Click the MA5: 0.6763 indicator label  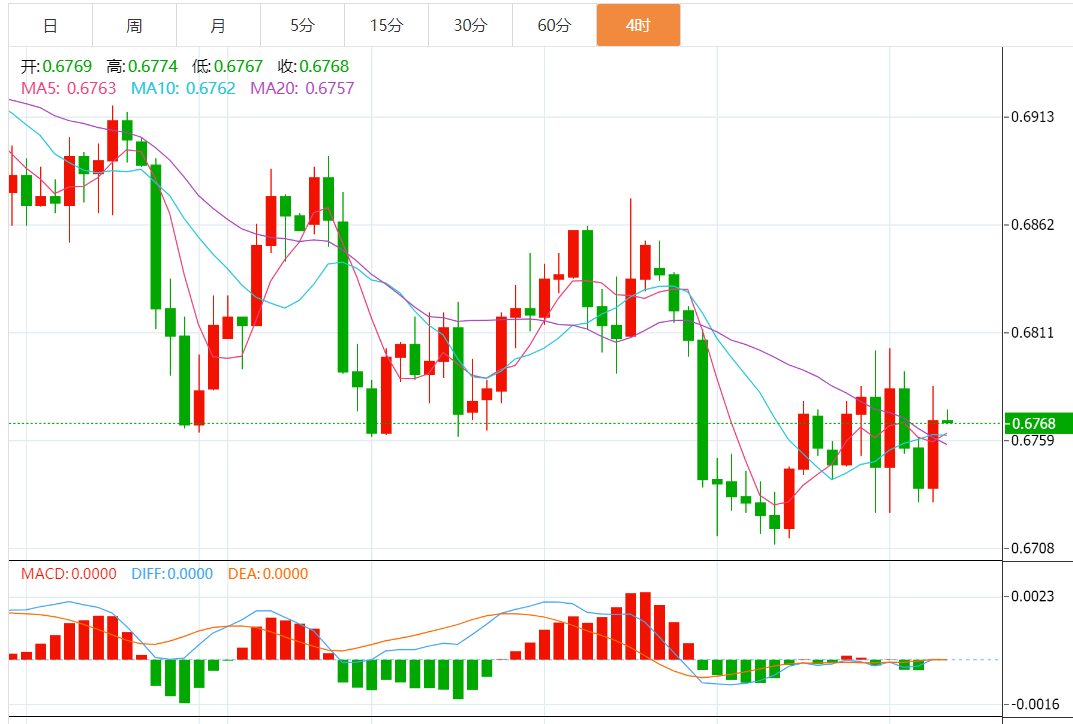[x=68, y=88]
